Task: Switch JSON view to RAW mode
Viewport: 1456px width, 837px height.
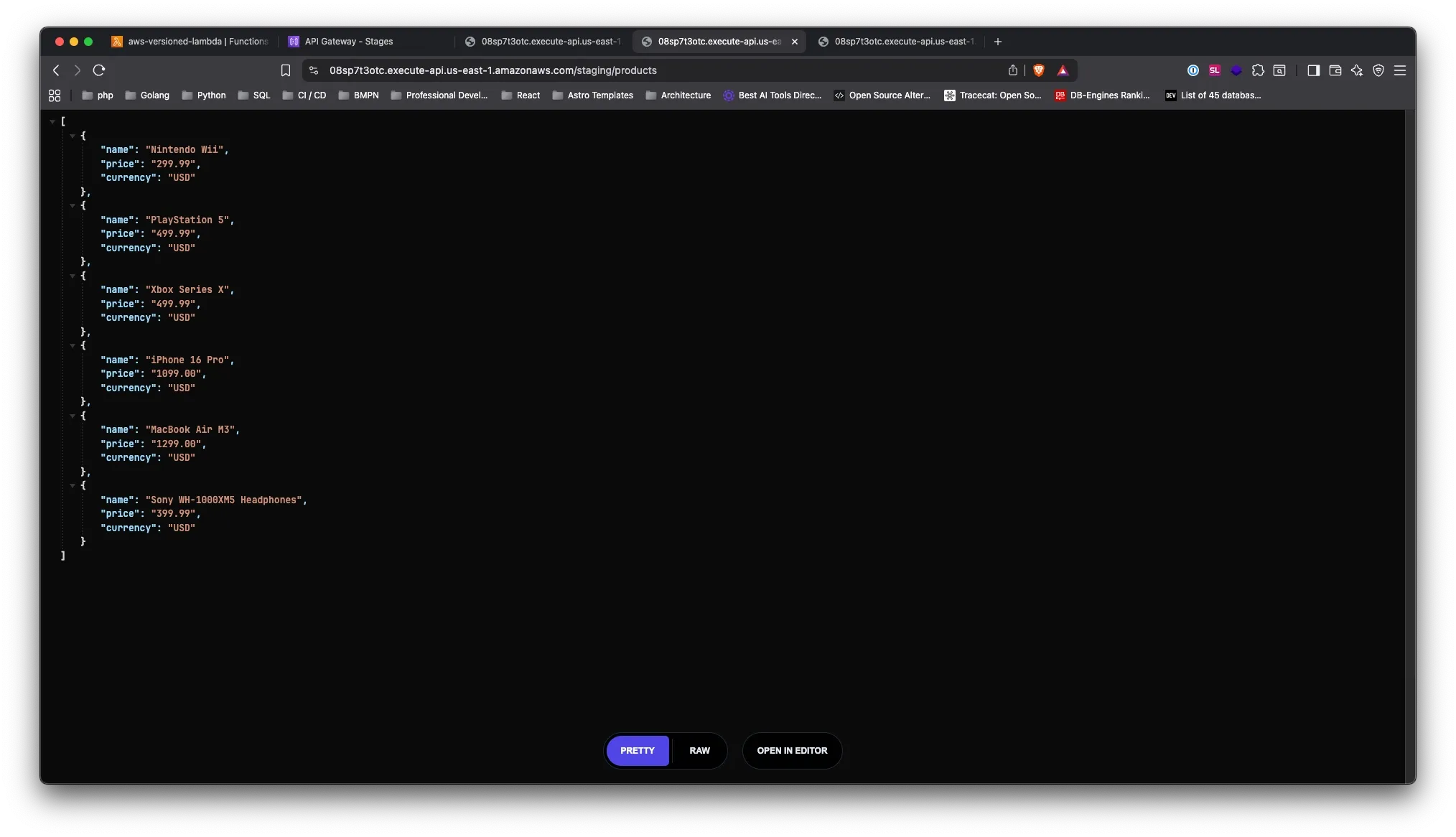Action: 699,751
